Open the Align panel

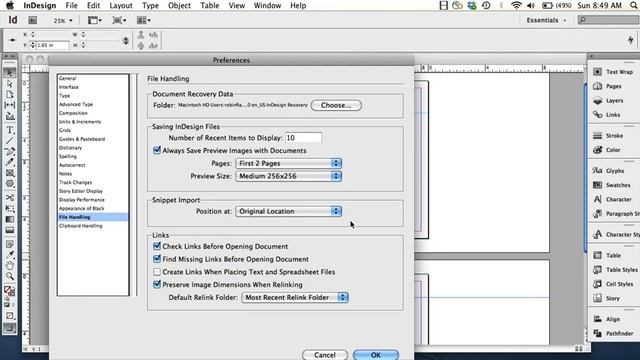tap(607, 319)
